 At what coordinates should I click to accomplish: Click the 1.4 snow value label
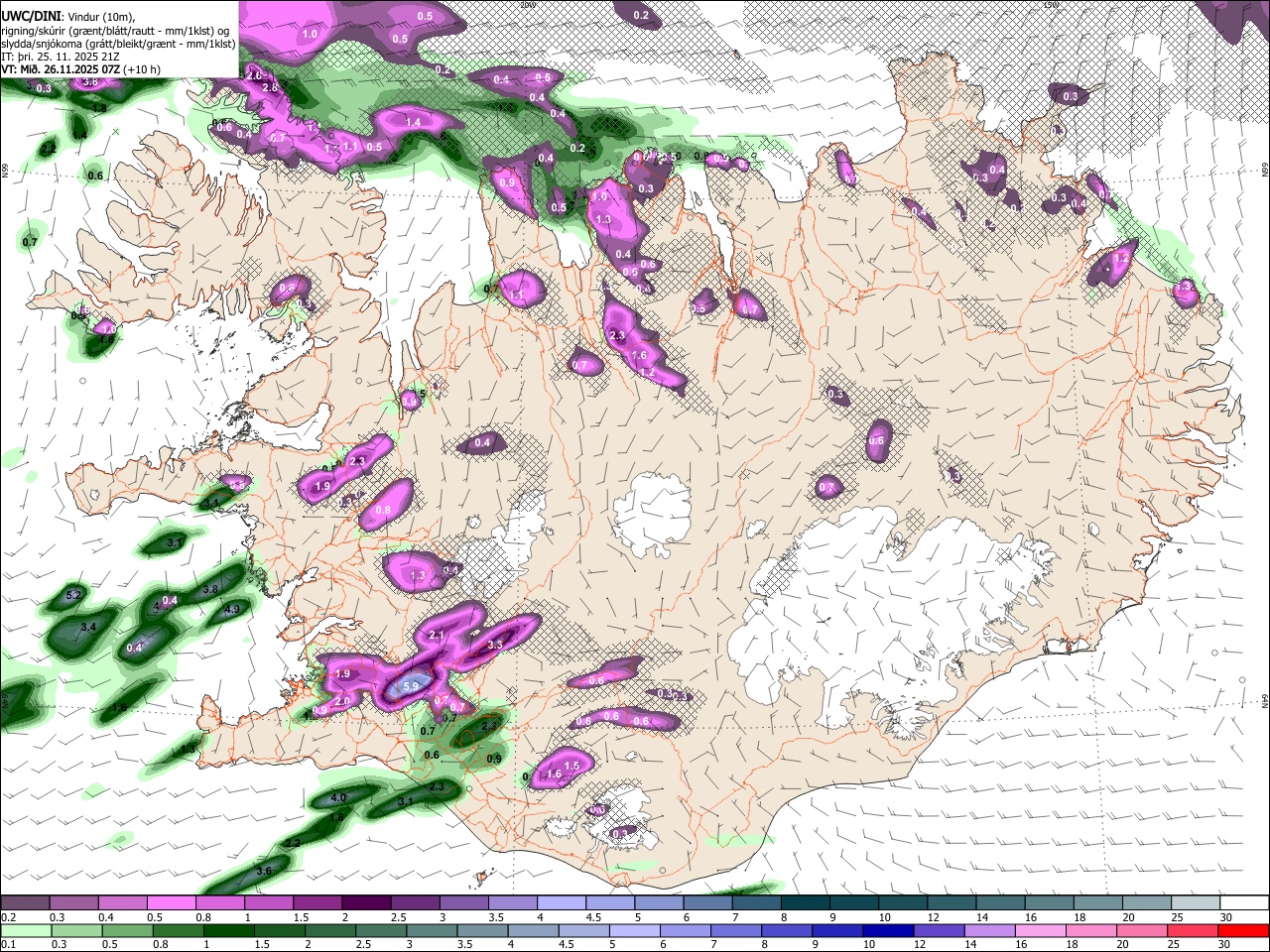pyautogui.click(x=414, y=122)
